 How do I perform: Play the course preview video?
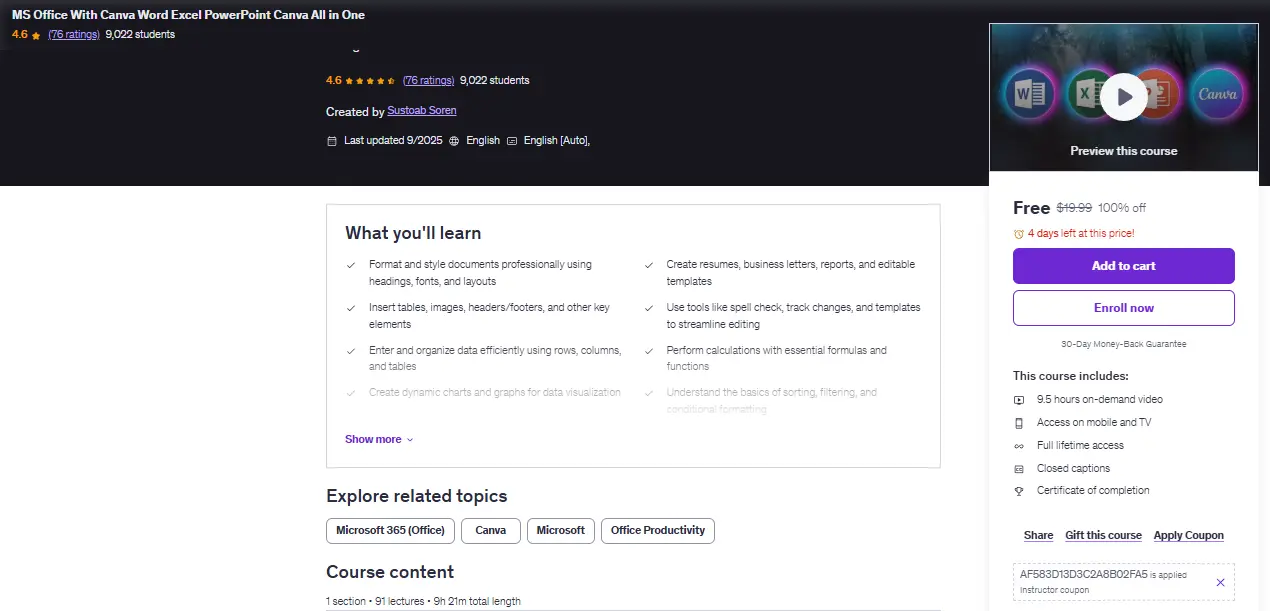[x=1125, y=97]
